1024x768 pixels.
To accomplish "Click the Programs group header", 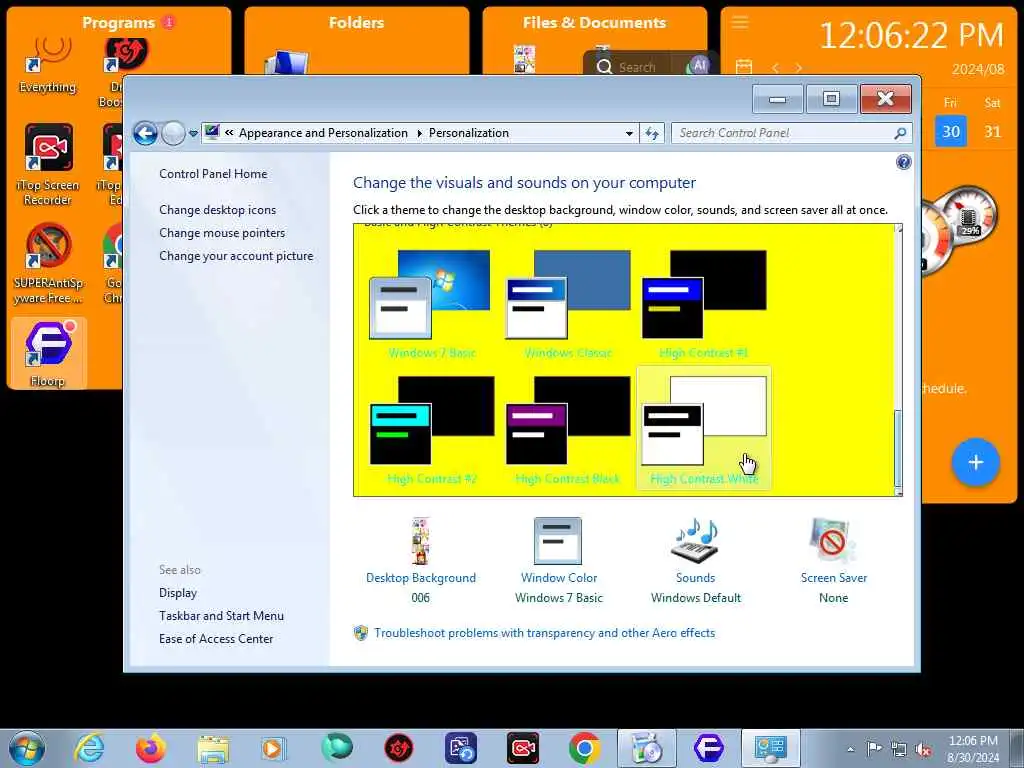I will 118,23.
